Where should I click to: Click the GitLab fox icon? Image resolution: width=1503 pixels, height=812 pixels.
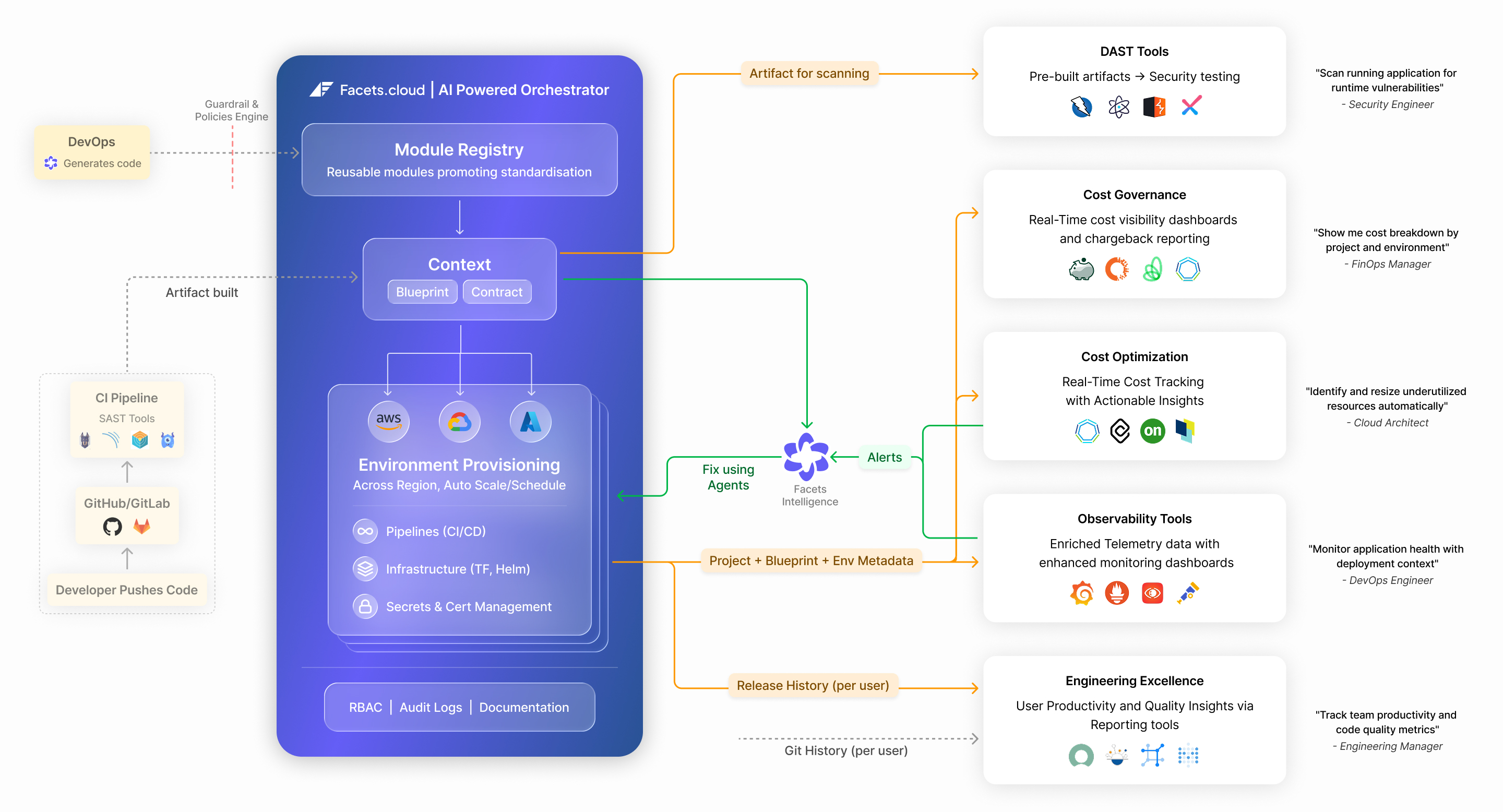click(x=142, y=527)
